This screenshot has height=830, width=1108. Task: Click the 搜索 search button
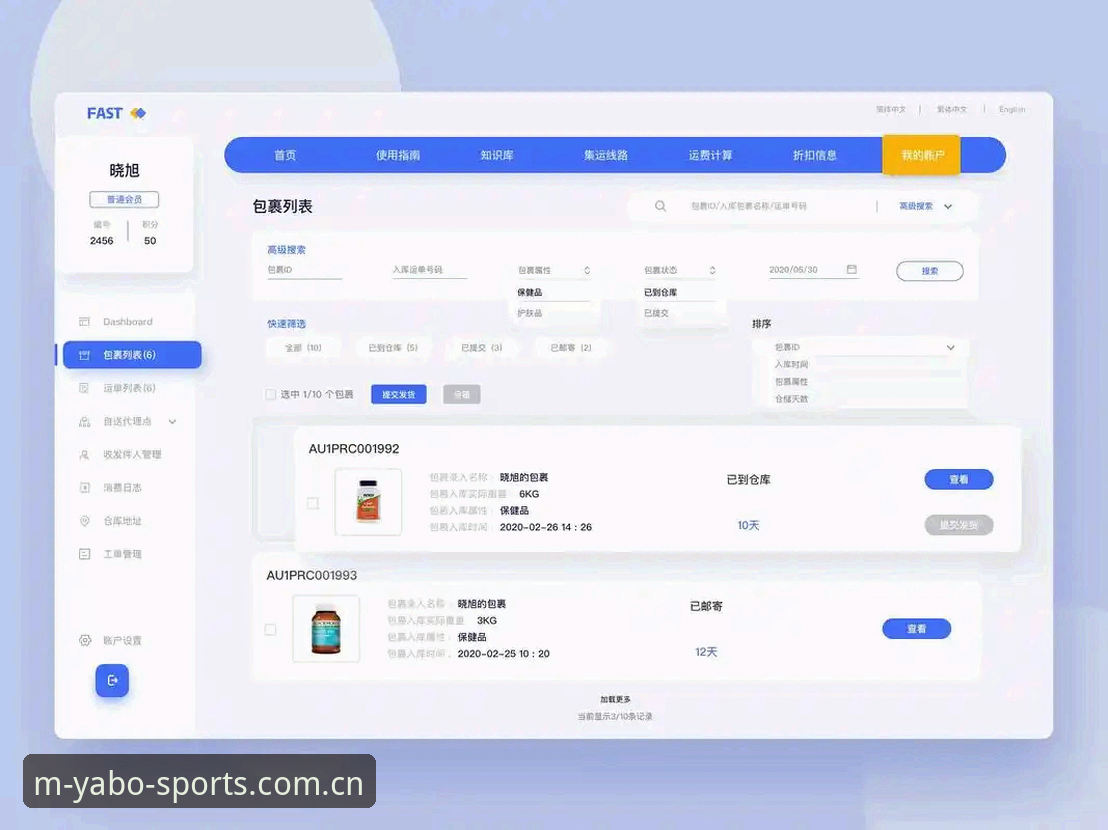pos(930,271)
